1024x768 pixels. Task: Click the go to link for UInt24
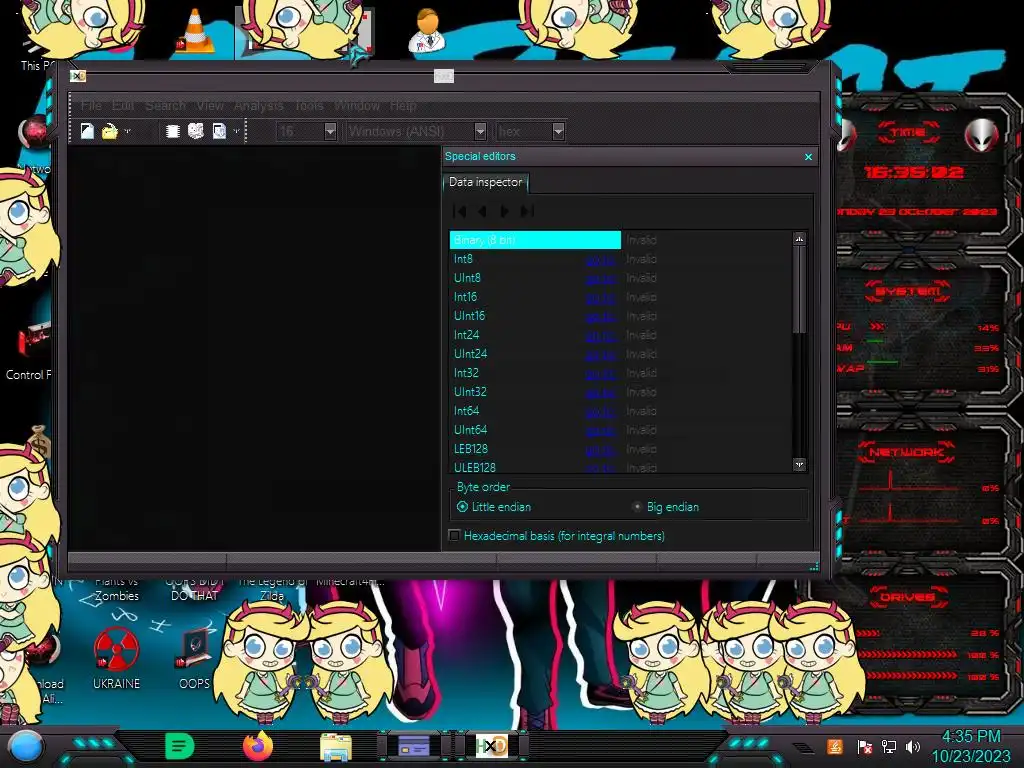tap(600, 355)
